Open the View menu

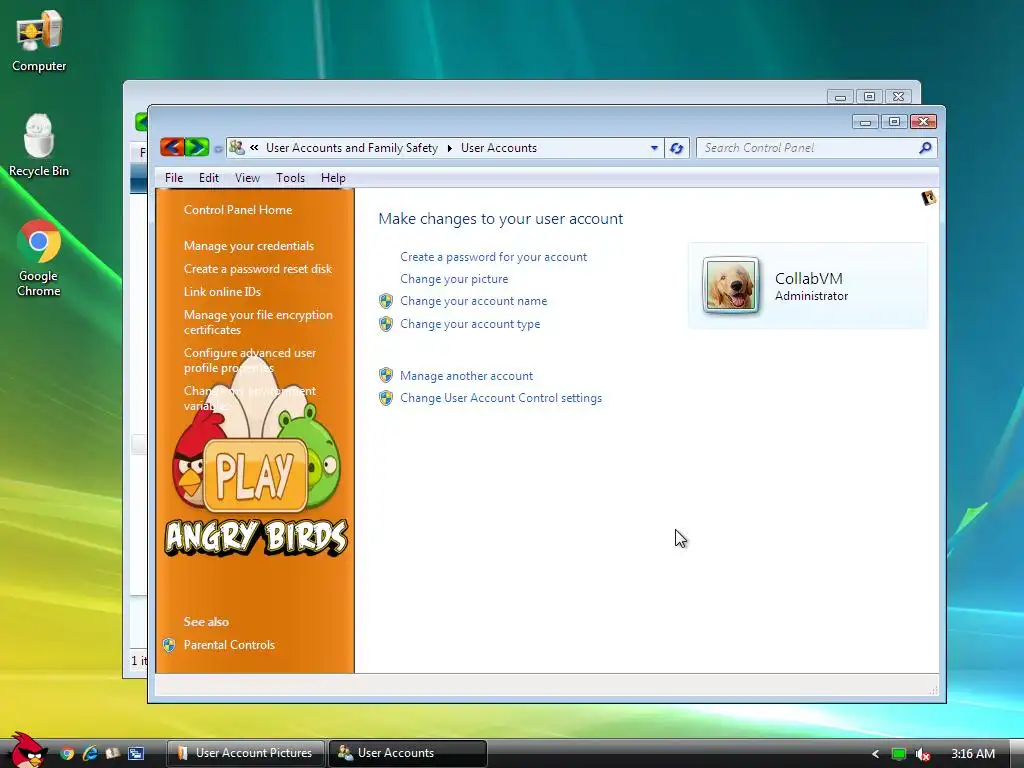[x=247, y=178]
